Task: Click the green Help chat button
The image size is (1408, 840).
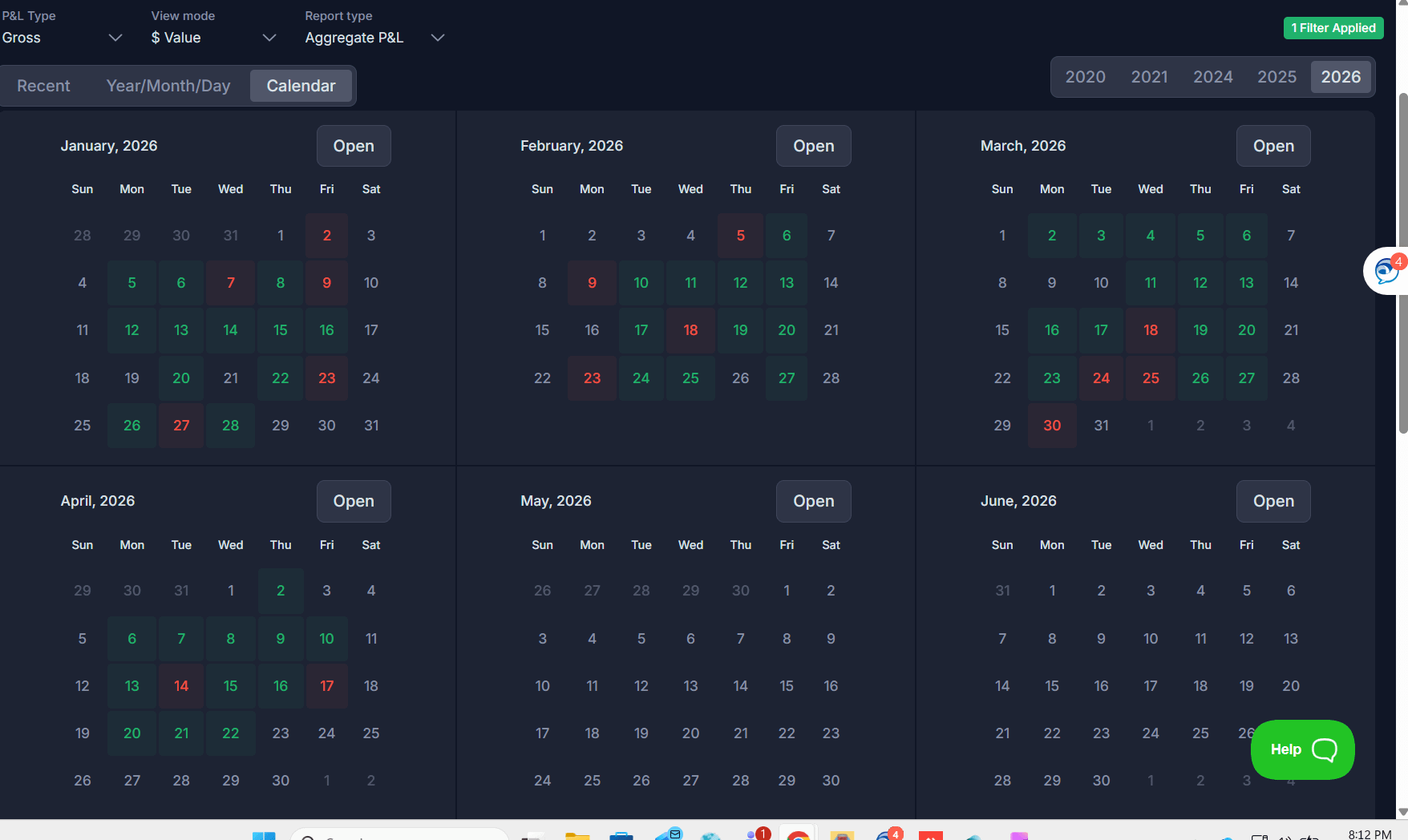Action: tap(1302, 749)
